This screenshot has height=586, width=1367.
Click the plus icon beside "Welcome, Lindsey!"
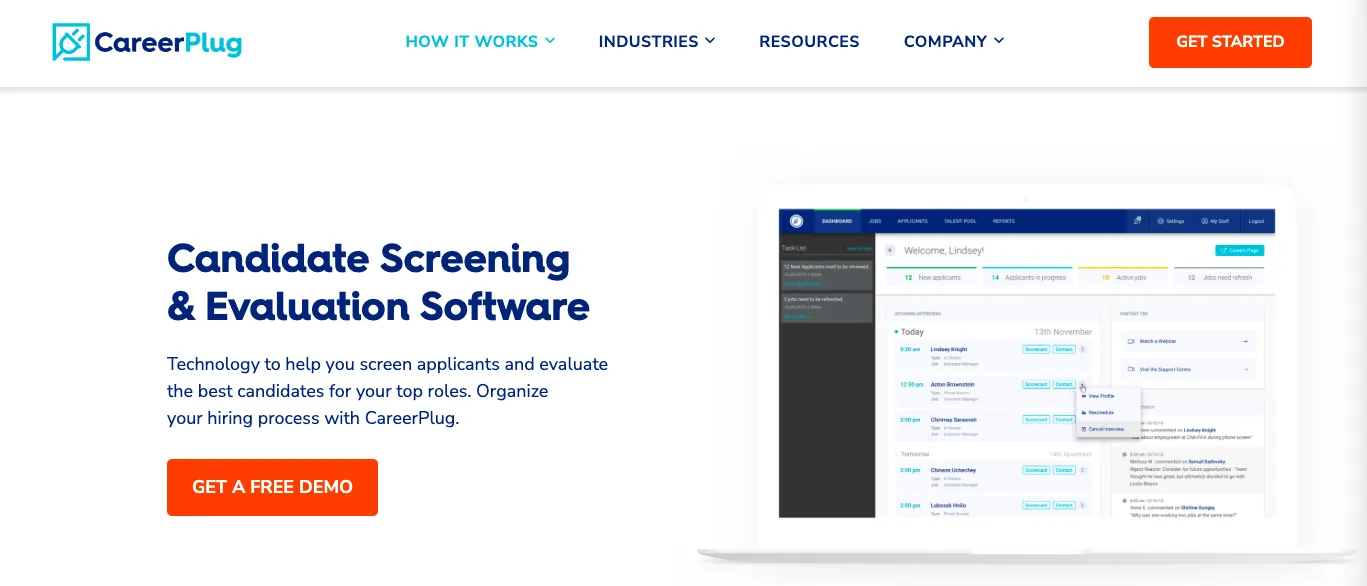tap(890, 250)
